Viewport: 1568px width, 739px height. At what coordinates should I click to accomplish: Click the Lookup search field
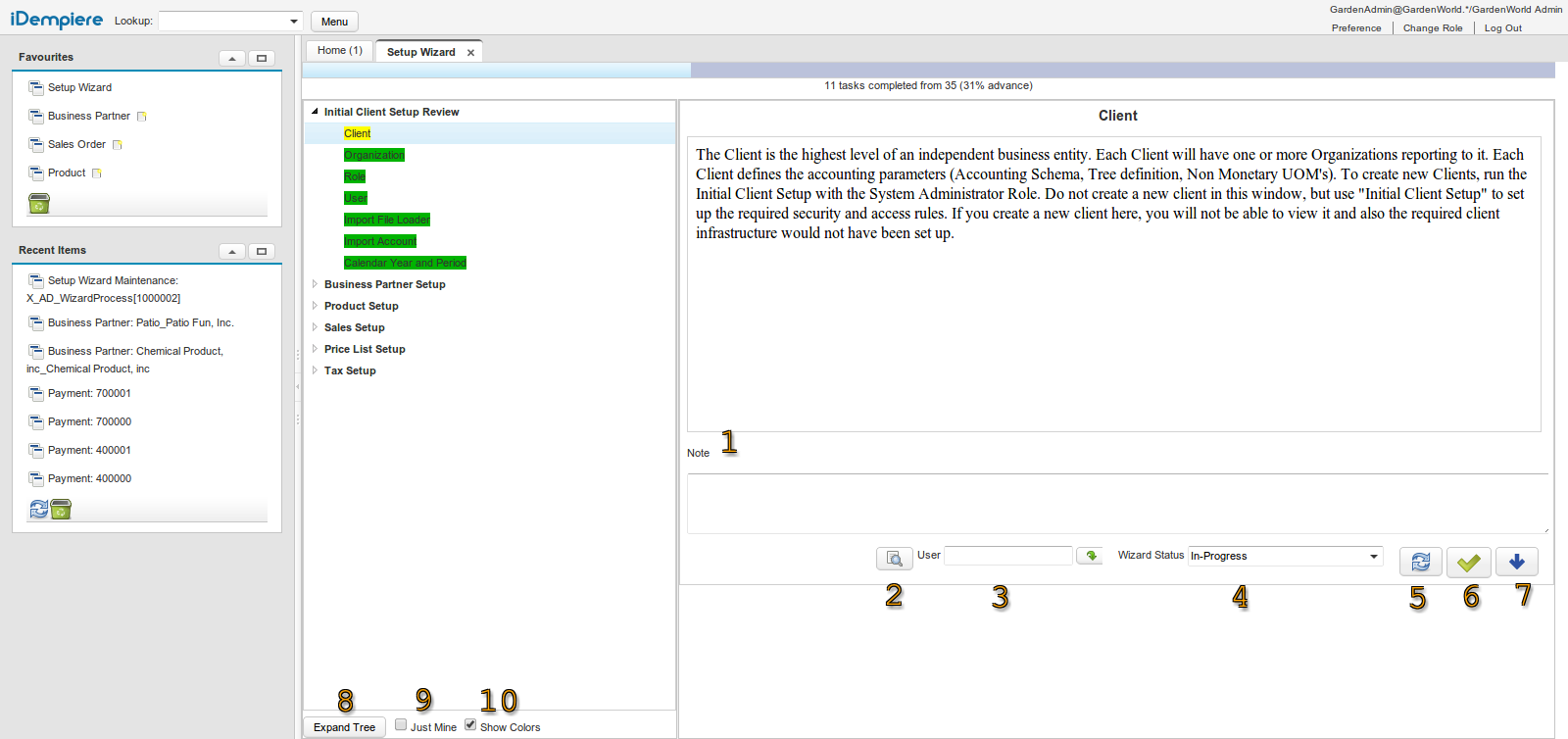click(222, 21)
